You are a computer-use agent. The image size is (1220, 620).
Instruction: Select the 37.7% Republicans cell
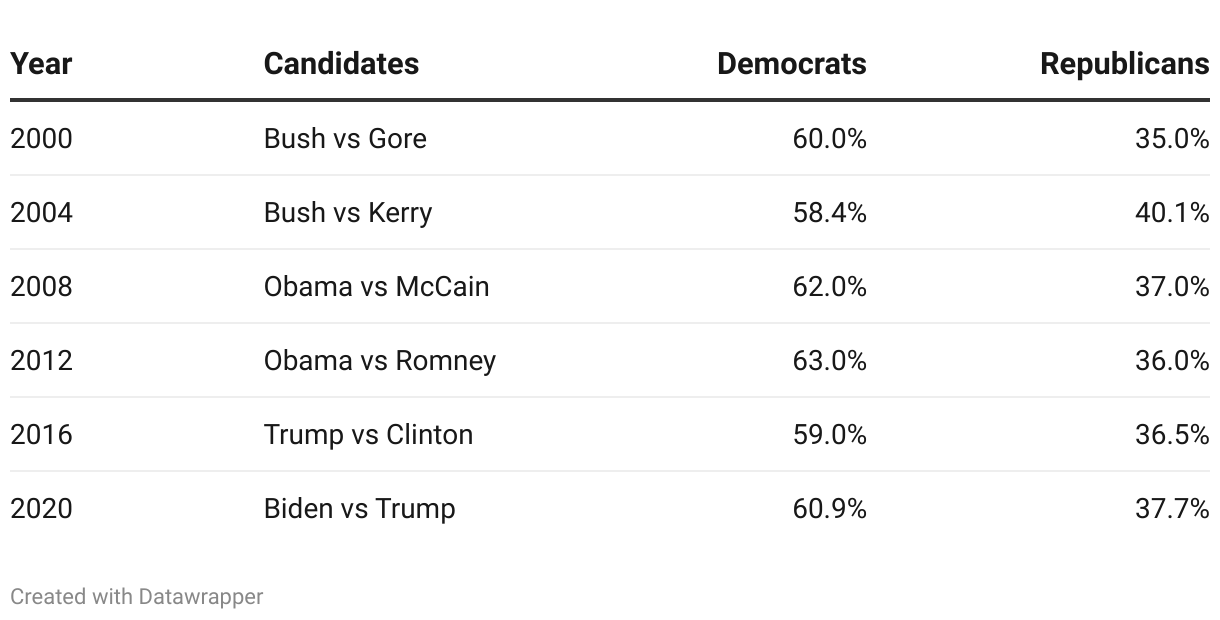pos(1172,508)
